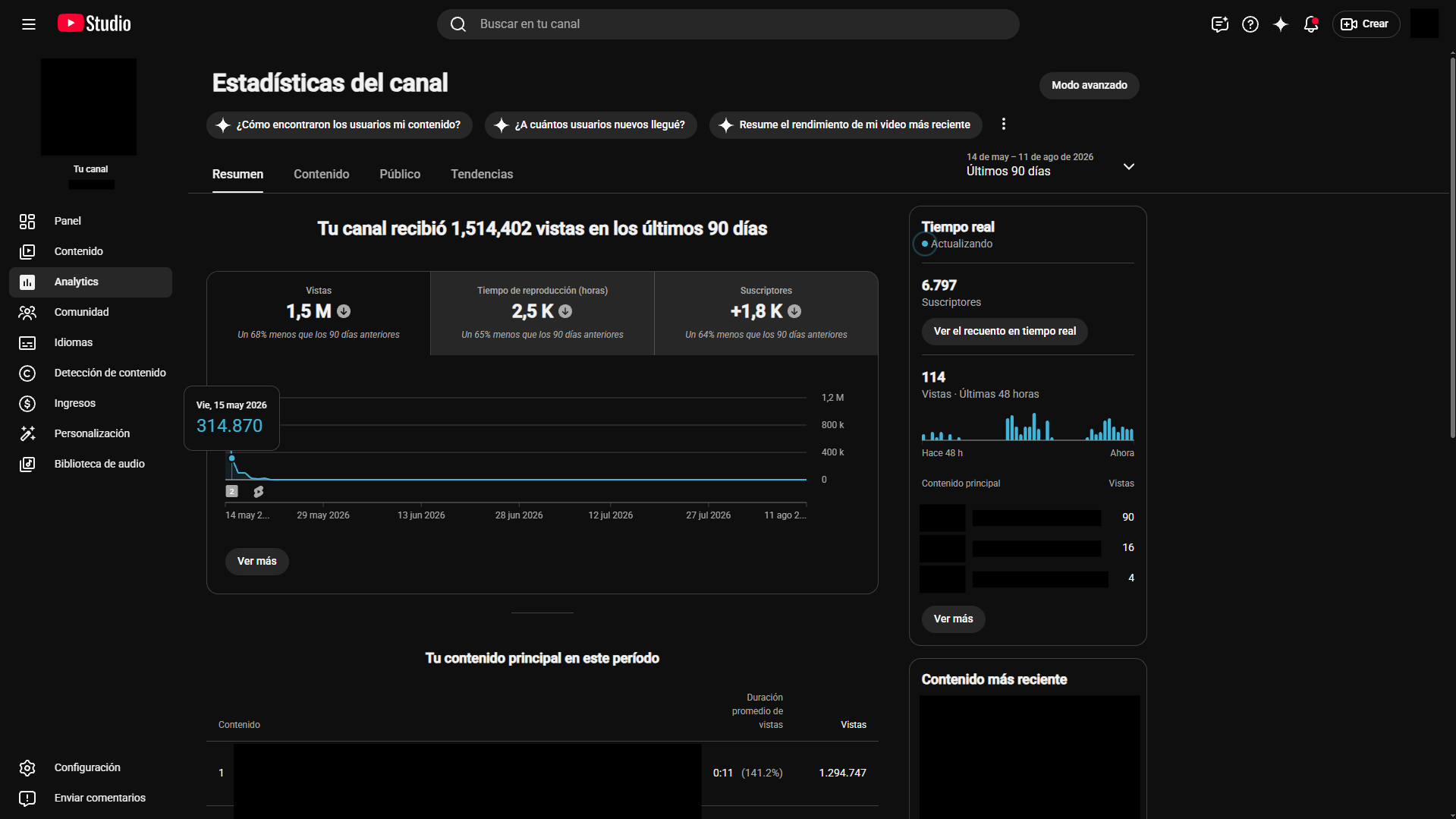Screen dimensions: 1456x819
Task: Switch to the Resumen tab
Action: 237,175
